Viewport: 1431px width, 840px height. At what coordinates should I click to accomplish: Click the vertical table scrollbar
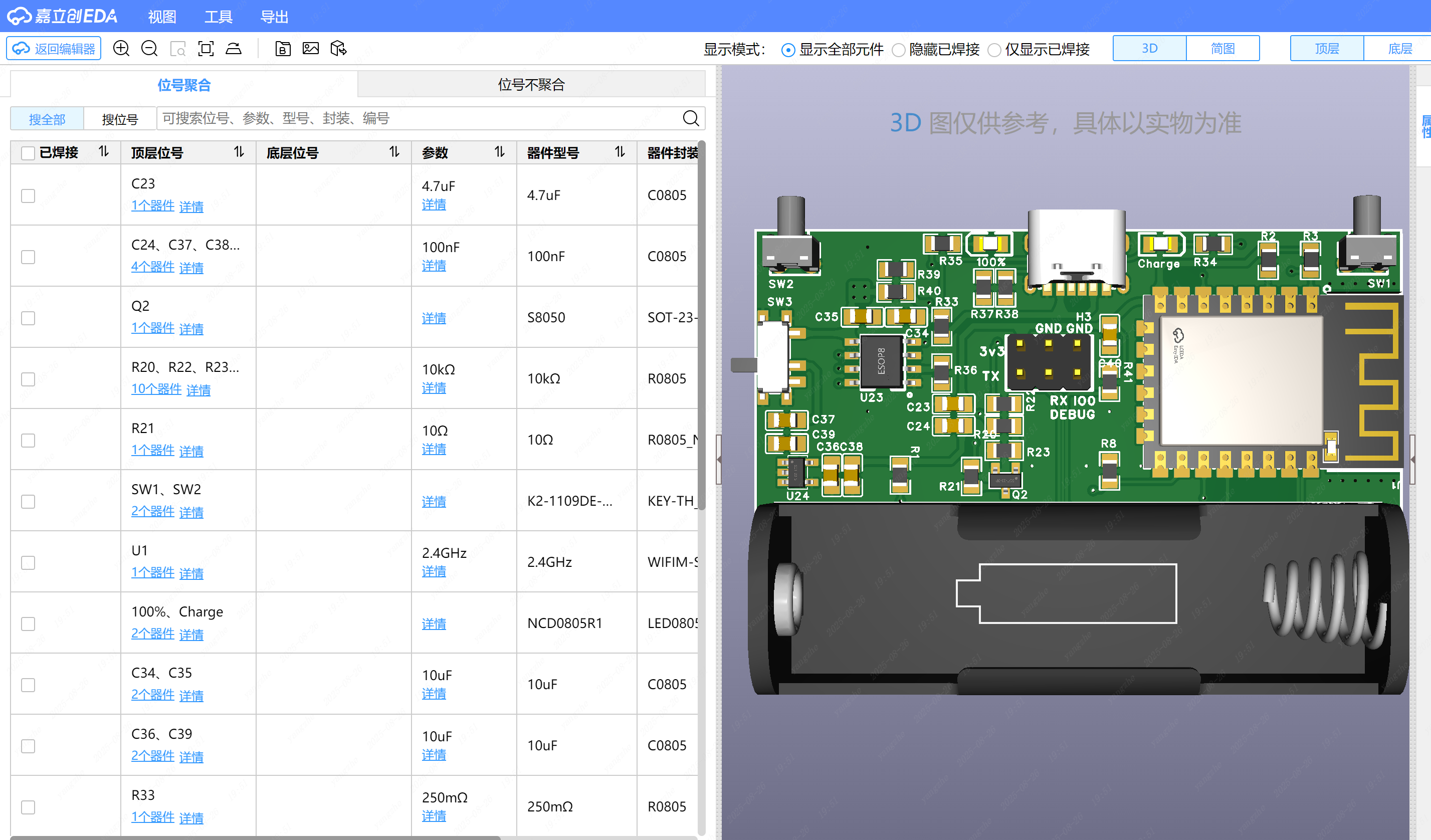click(701, 325)
